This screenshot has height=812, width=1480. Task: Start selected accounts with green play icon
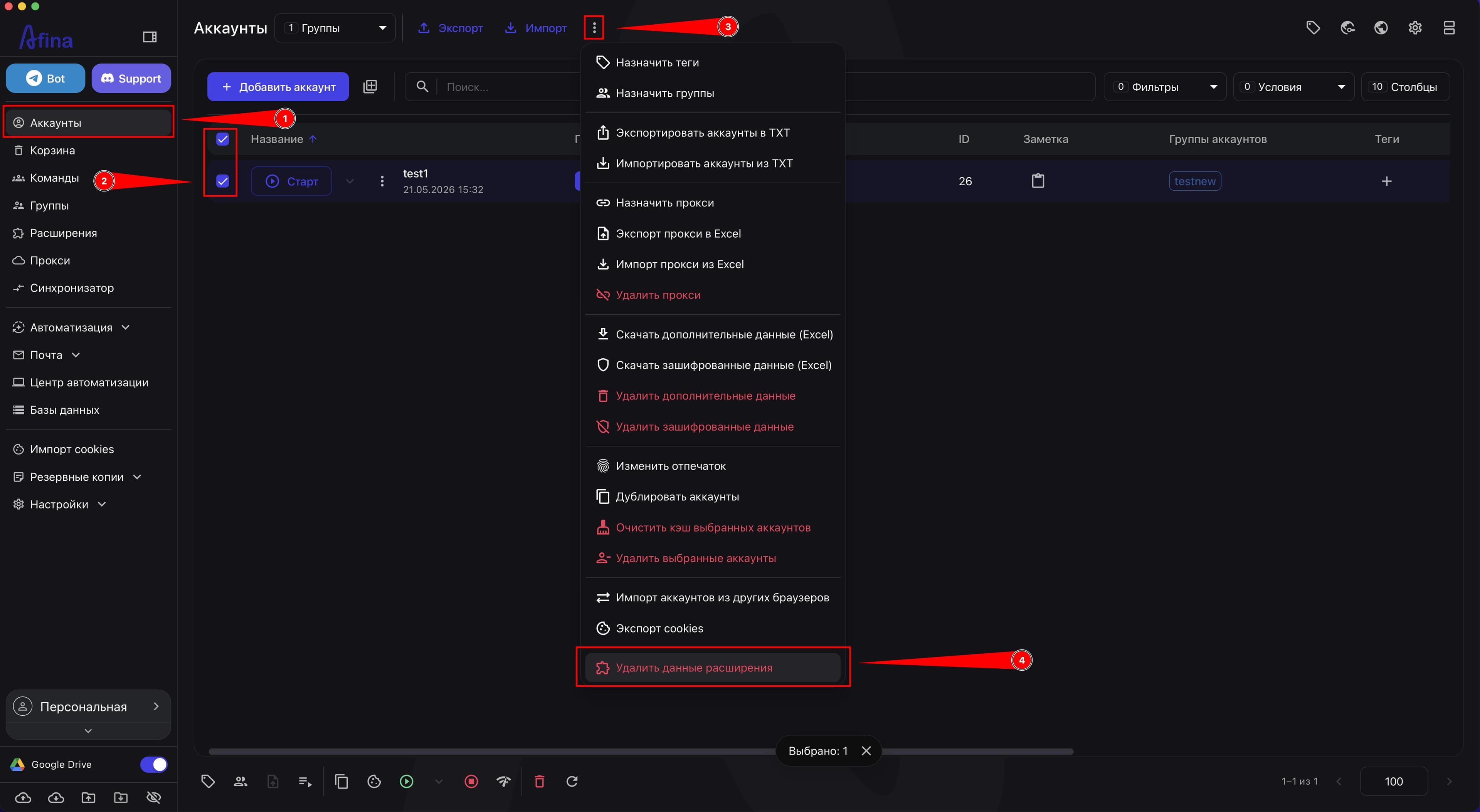[406, 781]
